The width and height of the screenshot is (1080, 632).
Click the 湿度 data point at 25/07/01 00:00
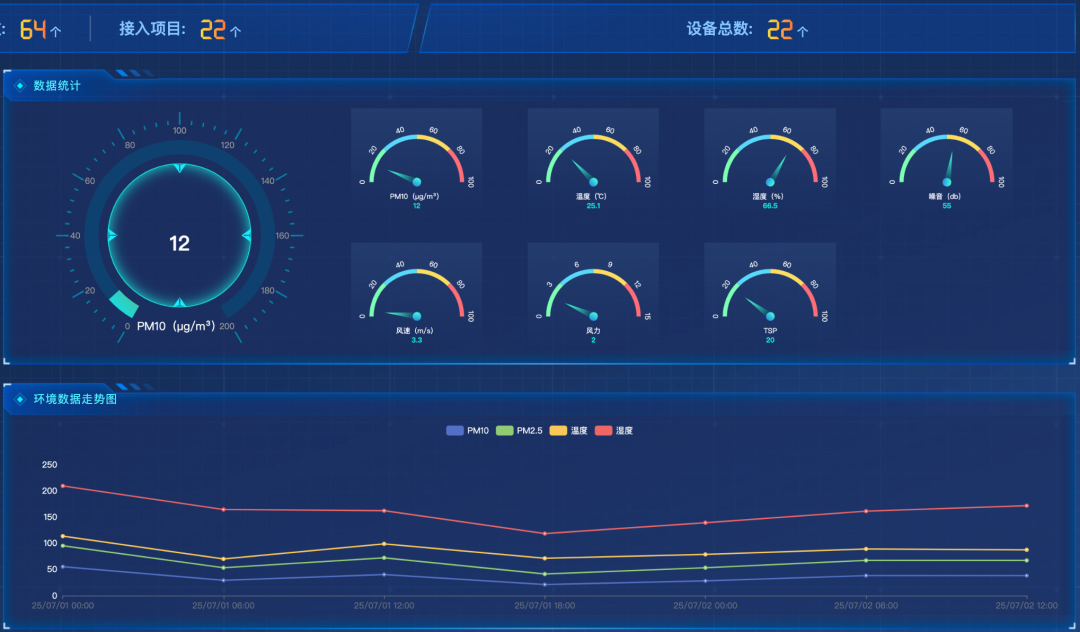tap(63, 486)
